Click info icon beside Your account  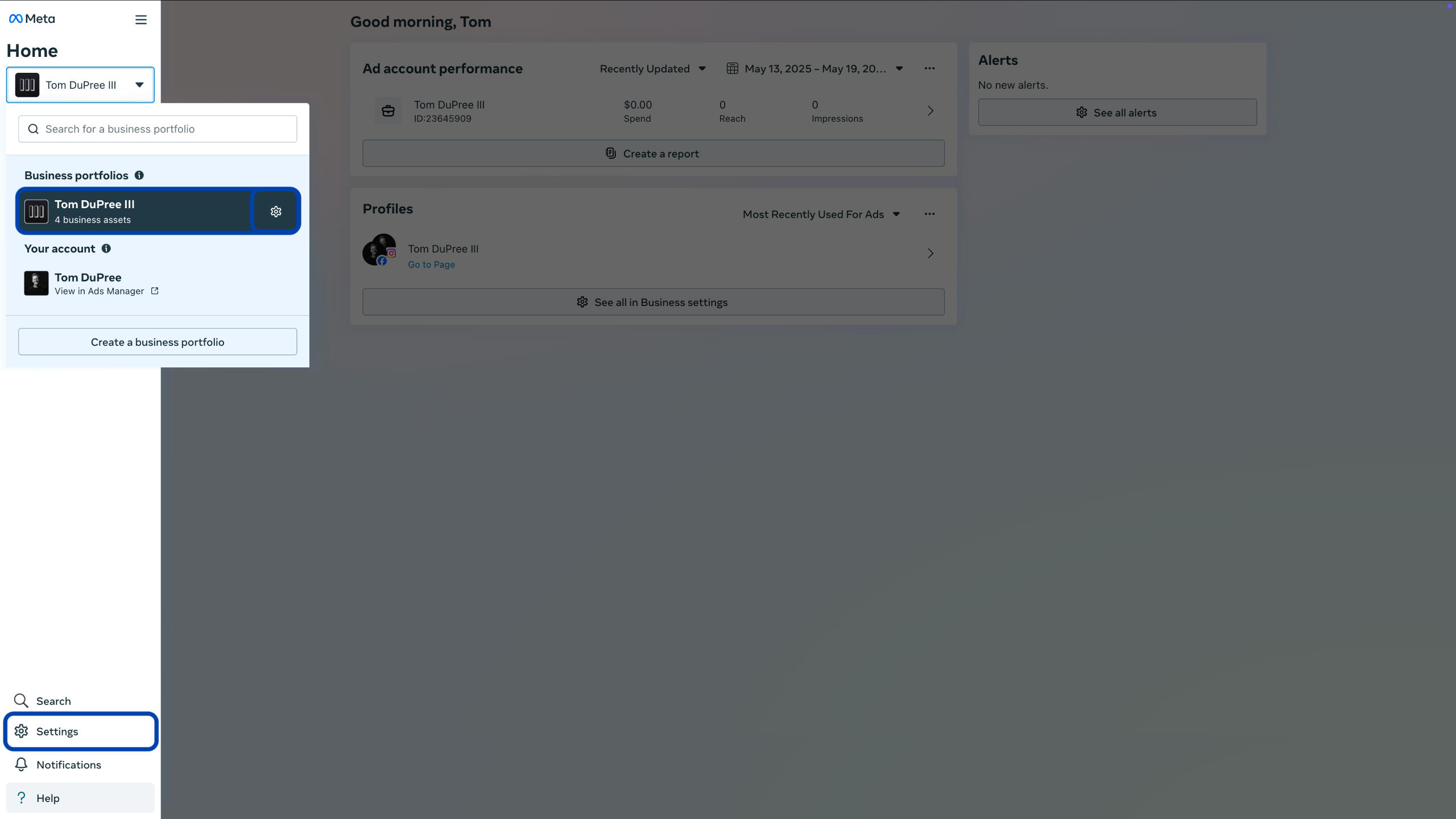click(106, 249)
